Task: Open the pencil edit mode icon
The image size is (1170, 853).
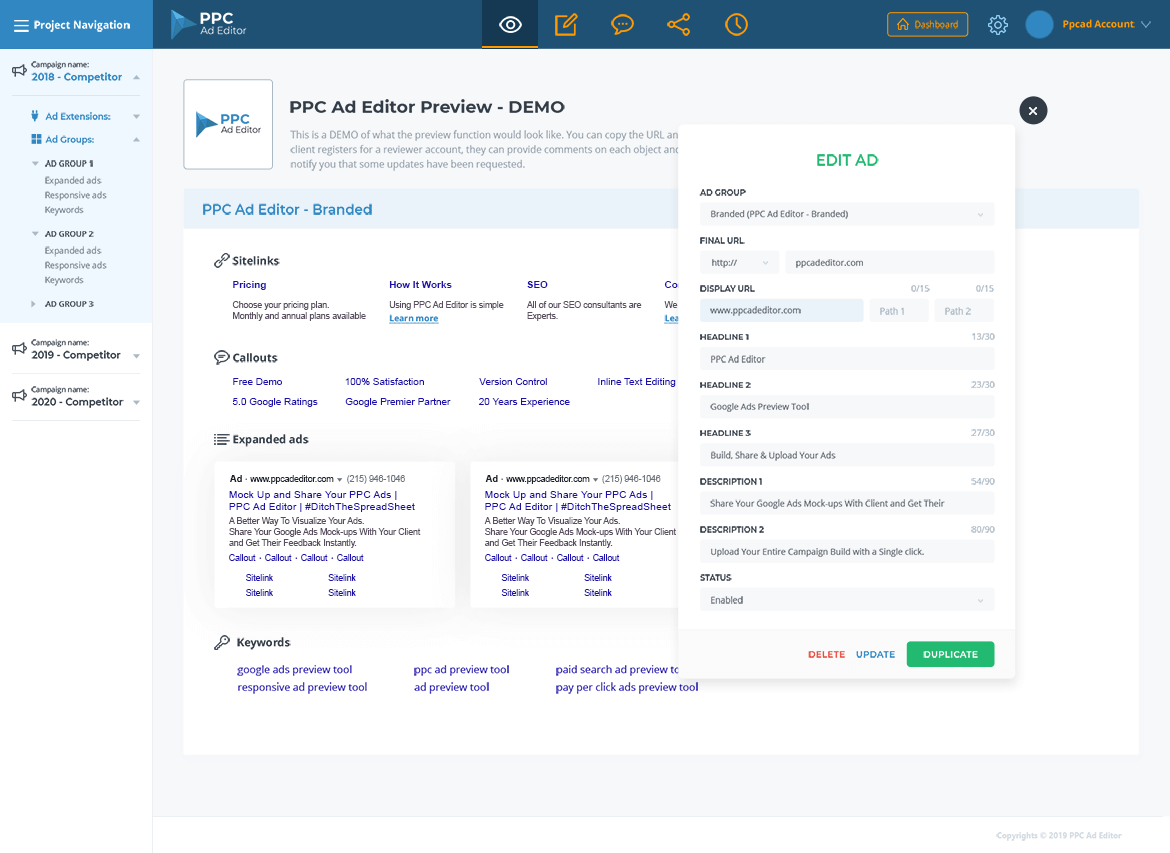Action: click(566, 25)
